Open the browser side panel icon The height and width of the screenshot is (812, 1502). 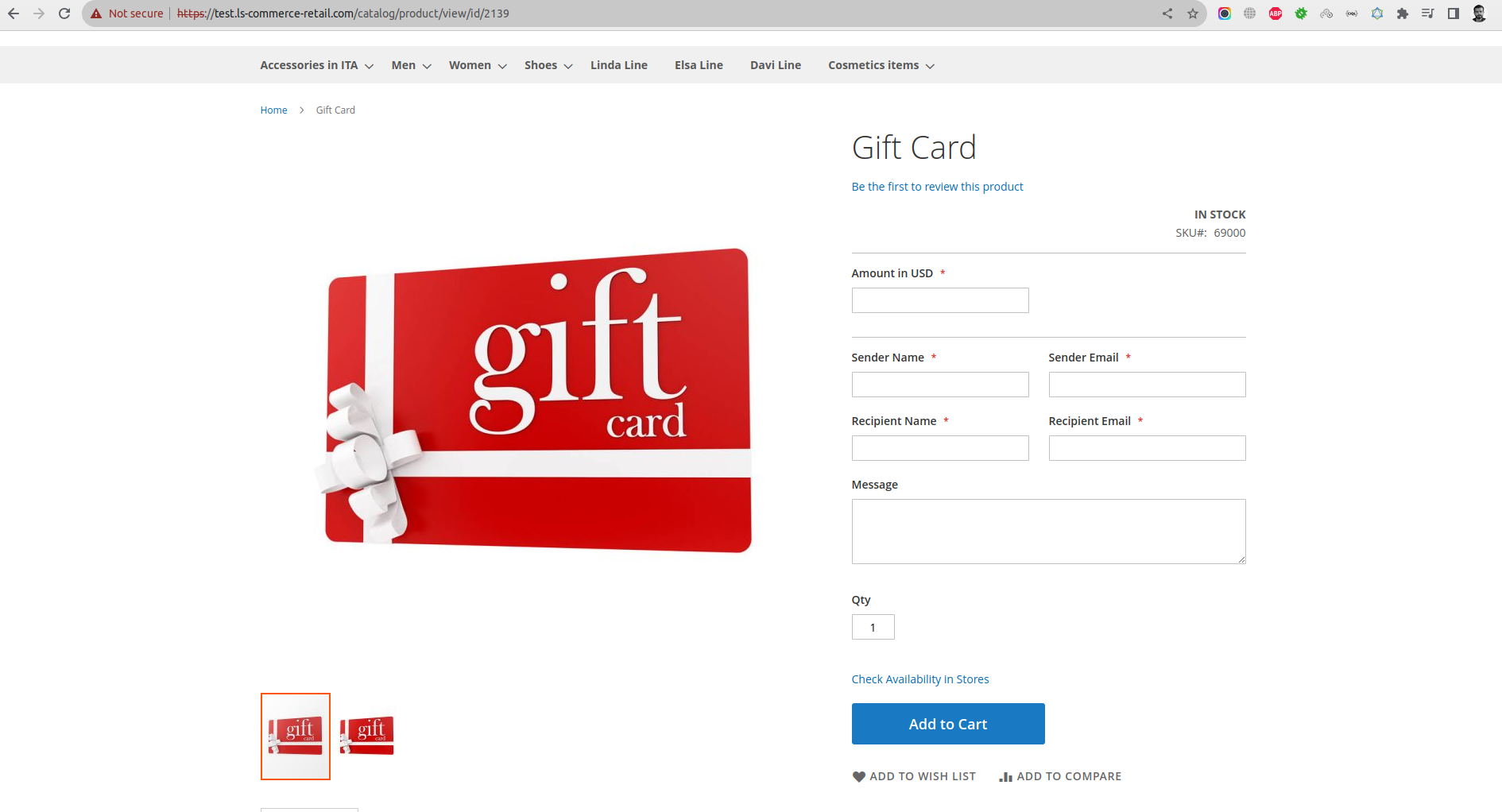coord(1454,14)
